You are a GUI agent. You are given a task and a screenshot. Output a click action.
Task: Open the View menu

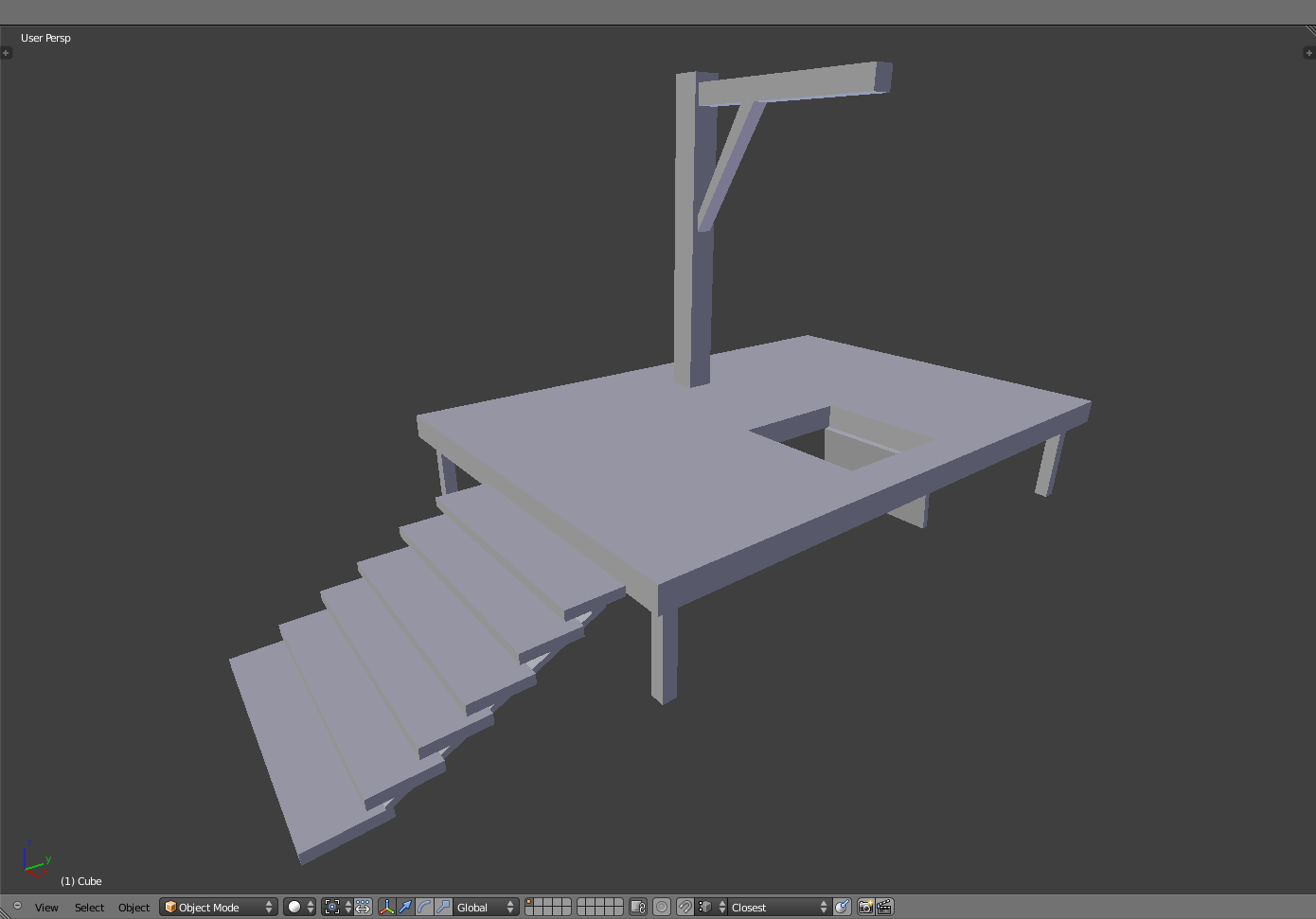coord(46,908)
